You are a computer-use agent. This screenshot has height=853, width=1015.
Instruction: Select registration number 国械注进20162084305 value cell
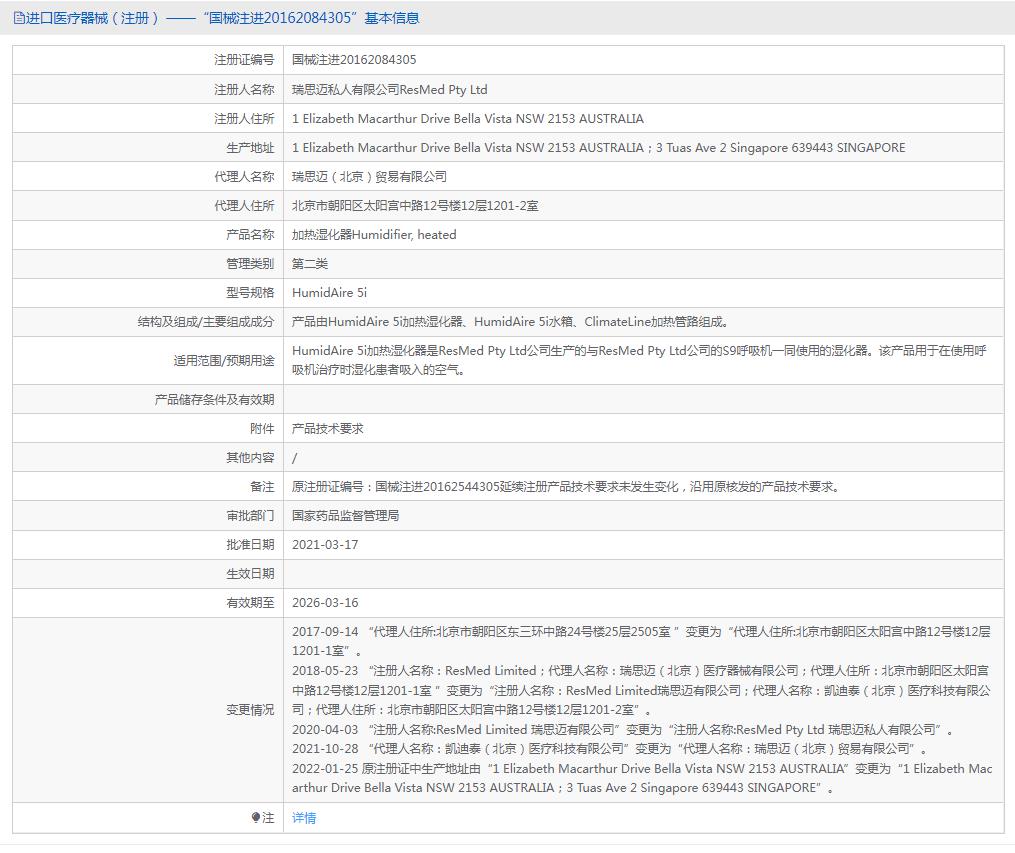click(354, 60)
